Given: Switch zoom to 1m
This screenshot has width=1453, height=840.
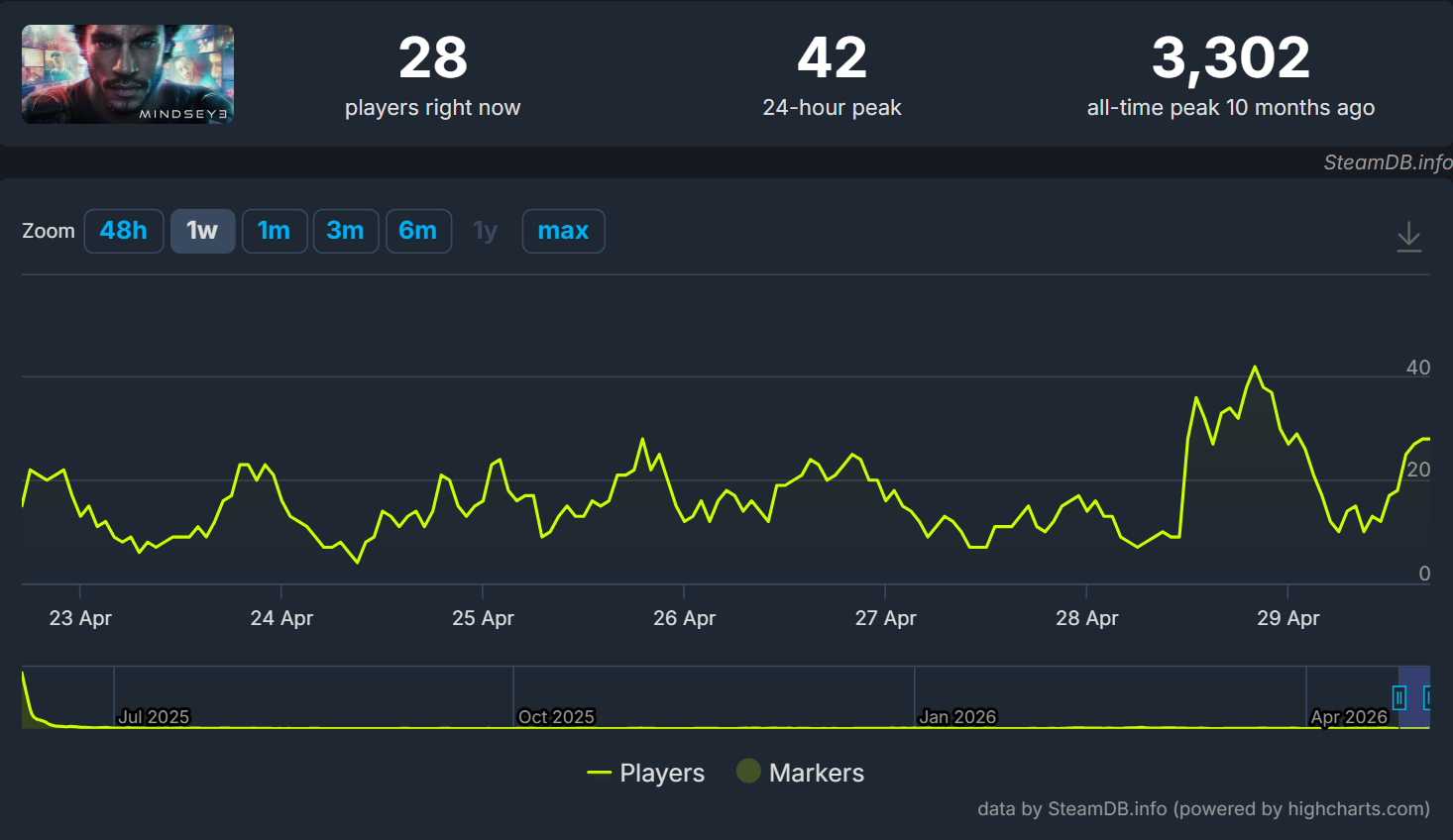Looking at the screenshot, I should pyautogui.click(x=274, y=231).
